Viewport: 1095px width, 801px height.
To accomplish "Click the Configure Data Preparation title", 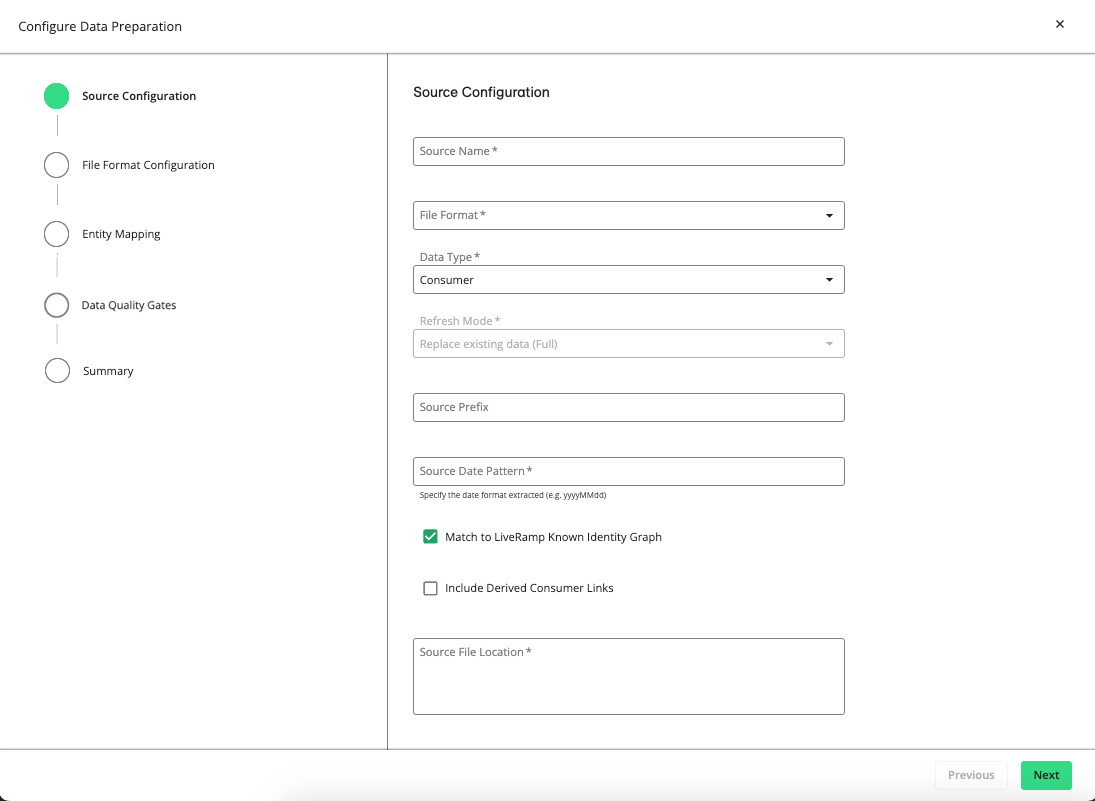I will [x=100, y=27].
